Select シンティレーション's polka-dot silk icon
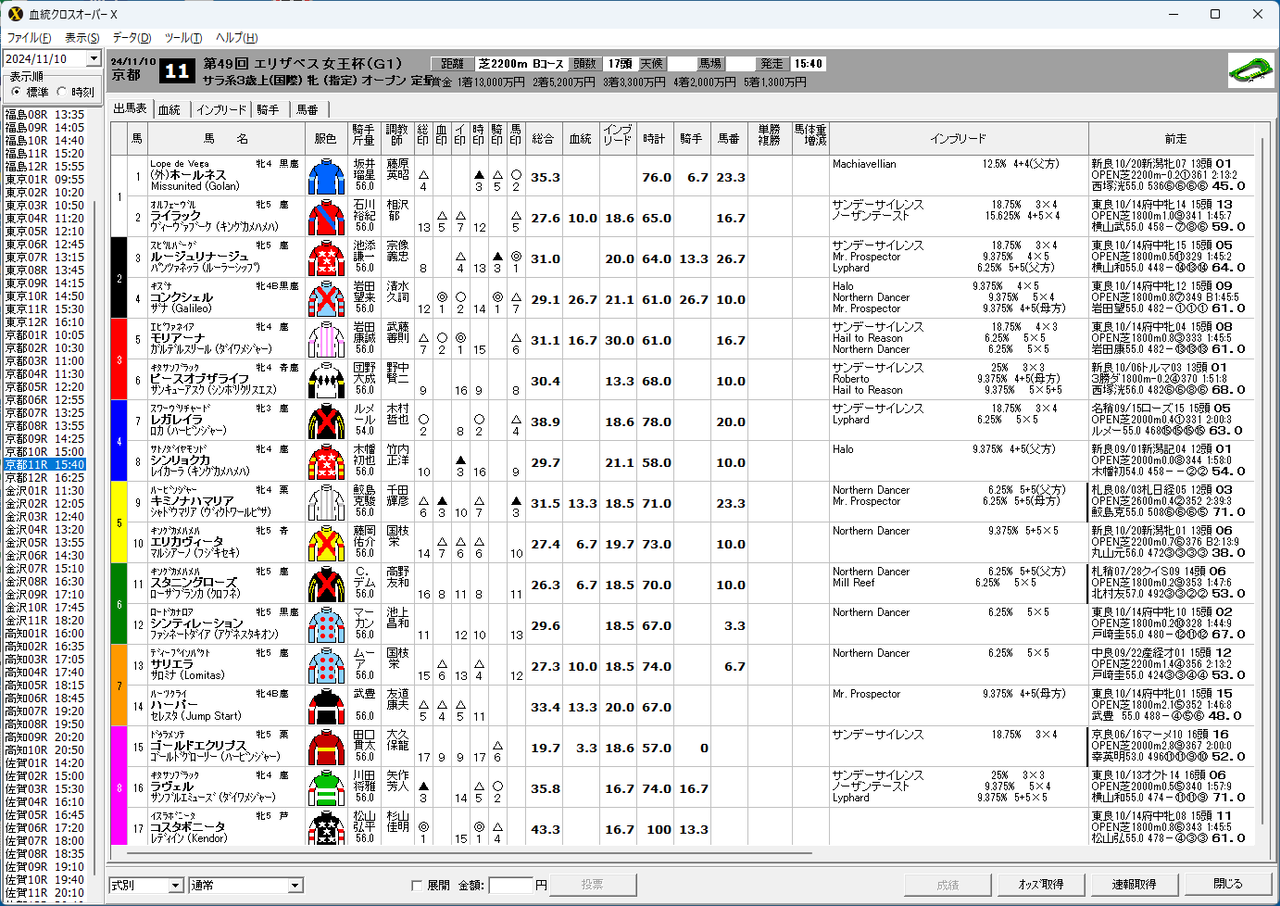This screenshot has width=1280, height=906. 325,625
